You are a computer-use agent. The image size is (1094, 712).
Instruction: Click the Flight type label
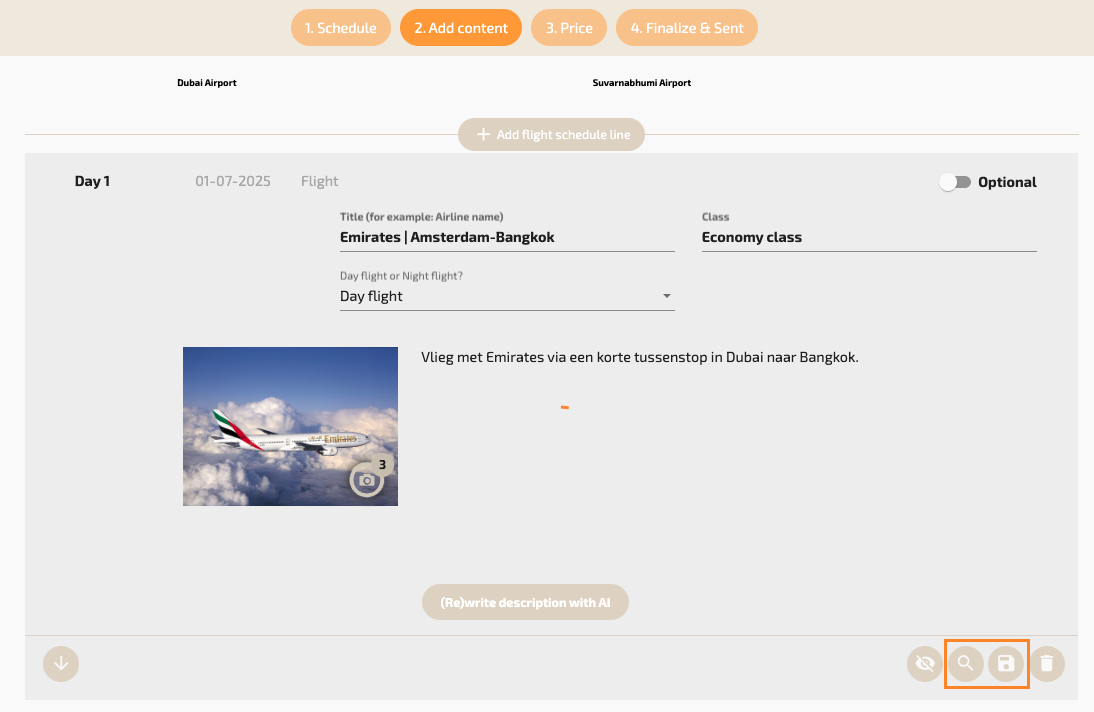[320, 181]
